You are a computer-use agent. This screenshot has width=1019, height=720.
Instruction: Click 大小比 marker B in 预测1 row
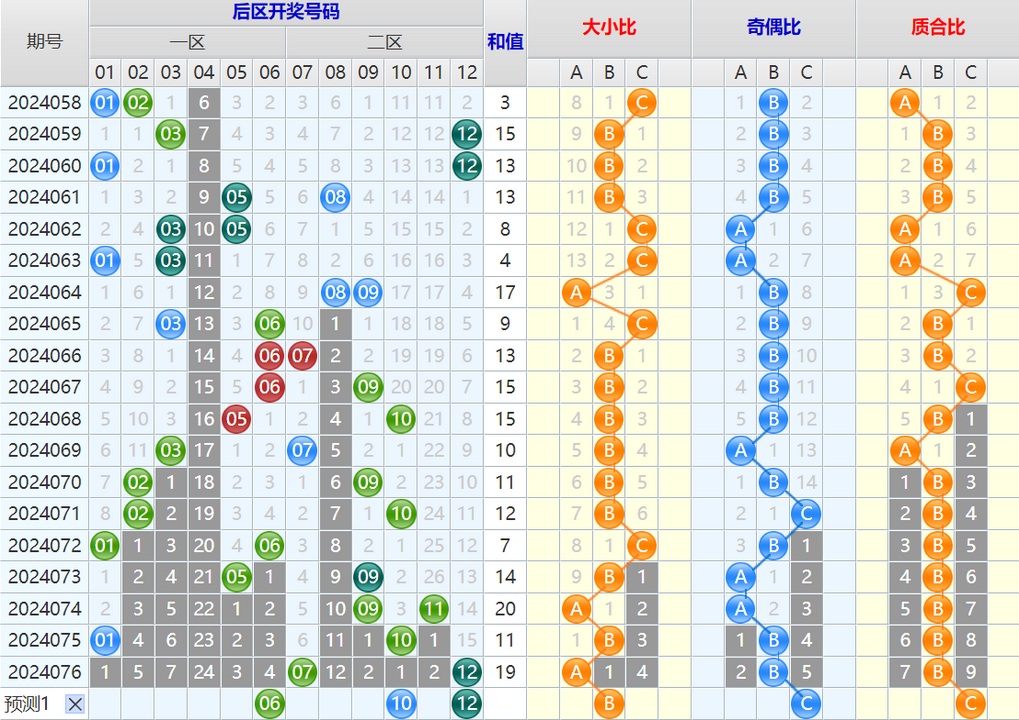609,704
